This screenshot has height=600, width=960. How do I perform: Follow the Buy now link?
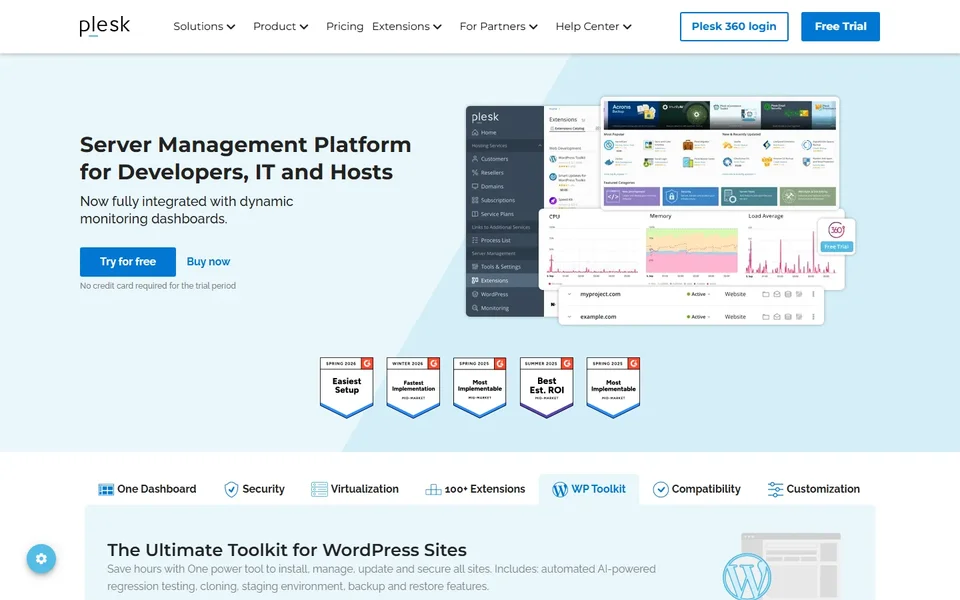tap(208, 261)
